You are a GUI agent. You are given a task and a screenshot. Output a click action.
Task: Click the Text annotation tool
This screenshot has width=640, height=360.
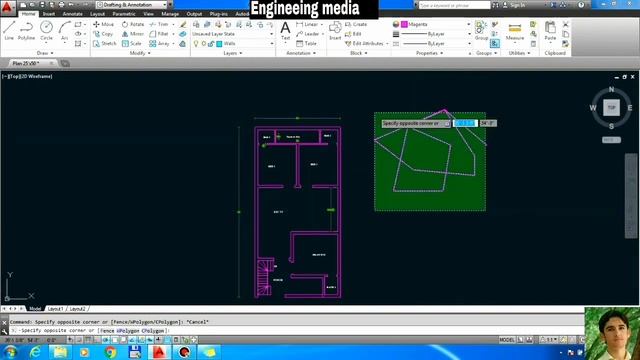coord(285,31)
